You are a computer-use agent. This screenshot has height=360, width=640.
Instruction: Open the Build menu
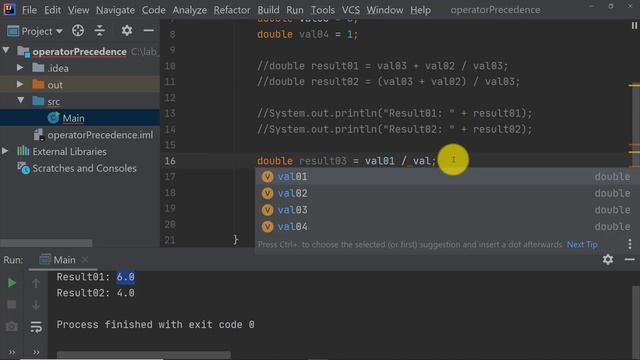pyautogui.click(x=268, y=10)
